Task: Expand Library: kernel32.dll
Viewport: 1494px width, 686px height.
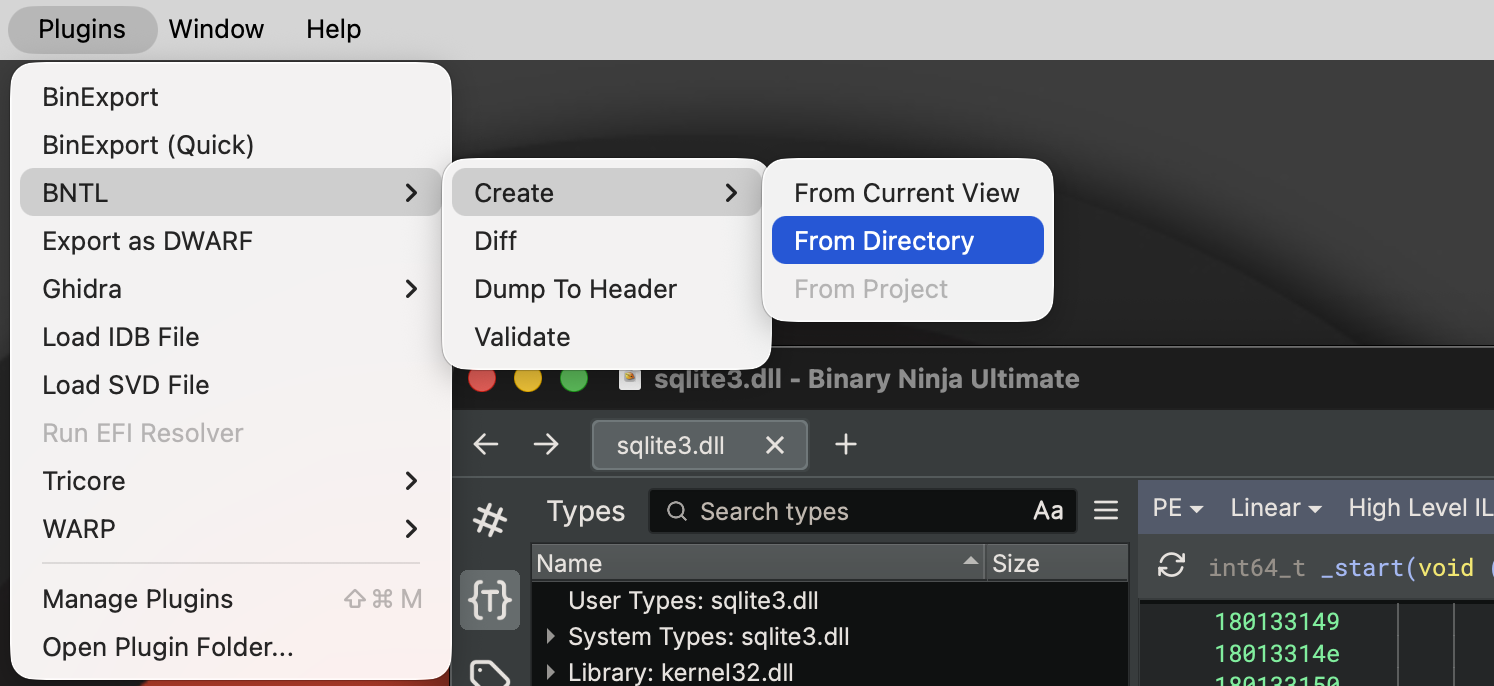Action: [551, 671]
